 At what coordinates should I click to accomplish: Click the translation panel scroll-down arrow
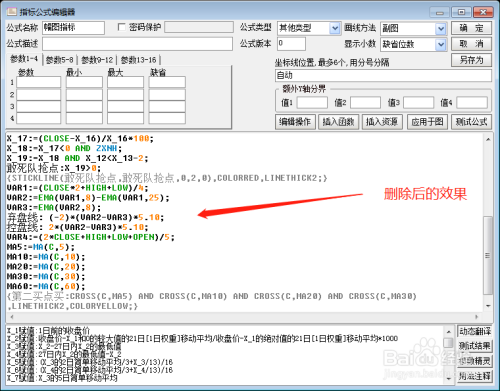(449, 379)
